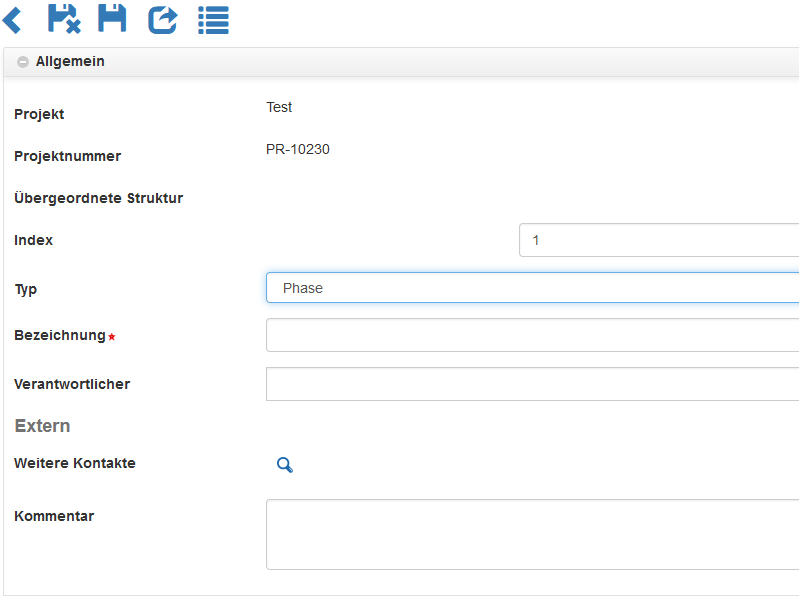Click the Index input field

pyautogui.click(x=658, y=240)
